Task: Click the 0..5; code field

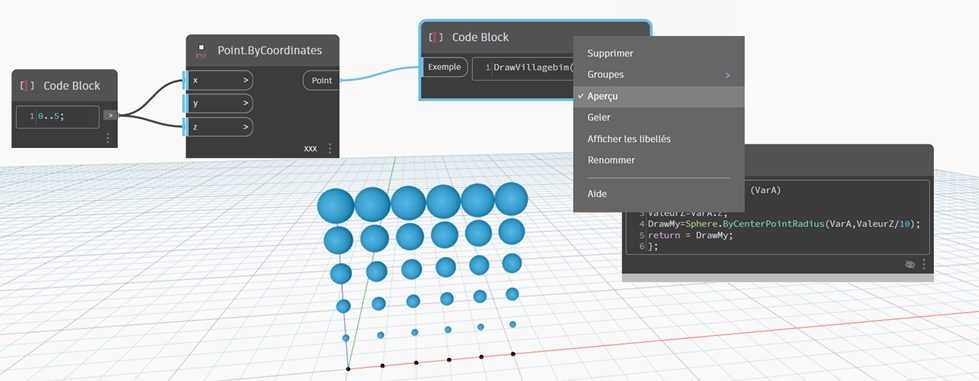Action: pos(58,117)
